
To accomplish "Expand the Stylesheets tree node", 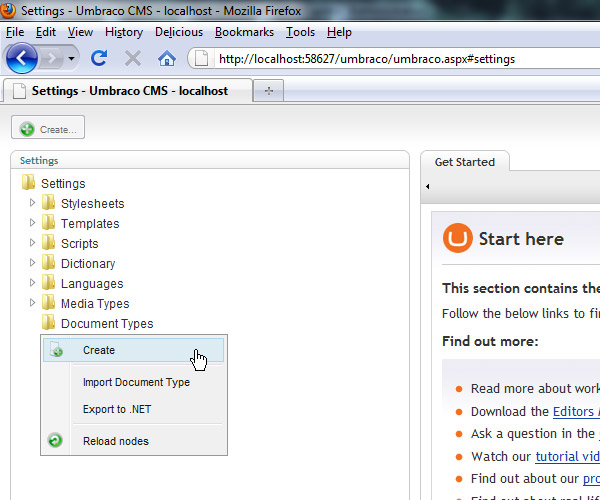I will (33, 203).
